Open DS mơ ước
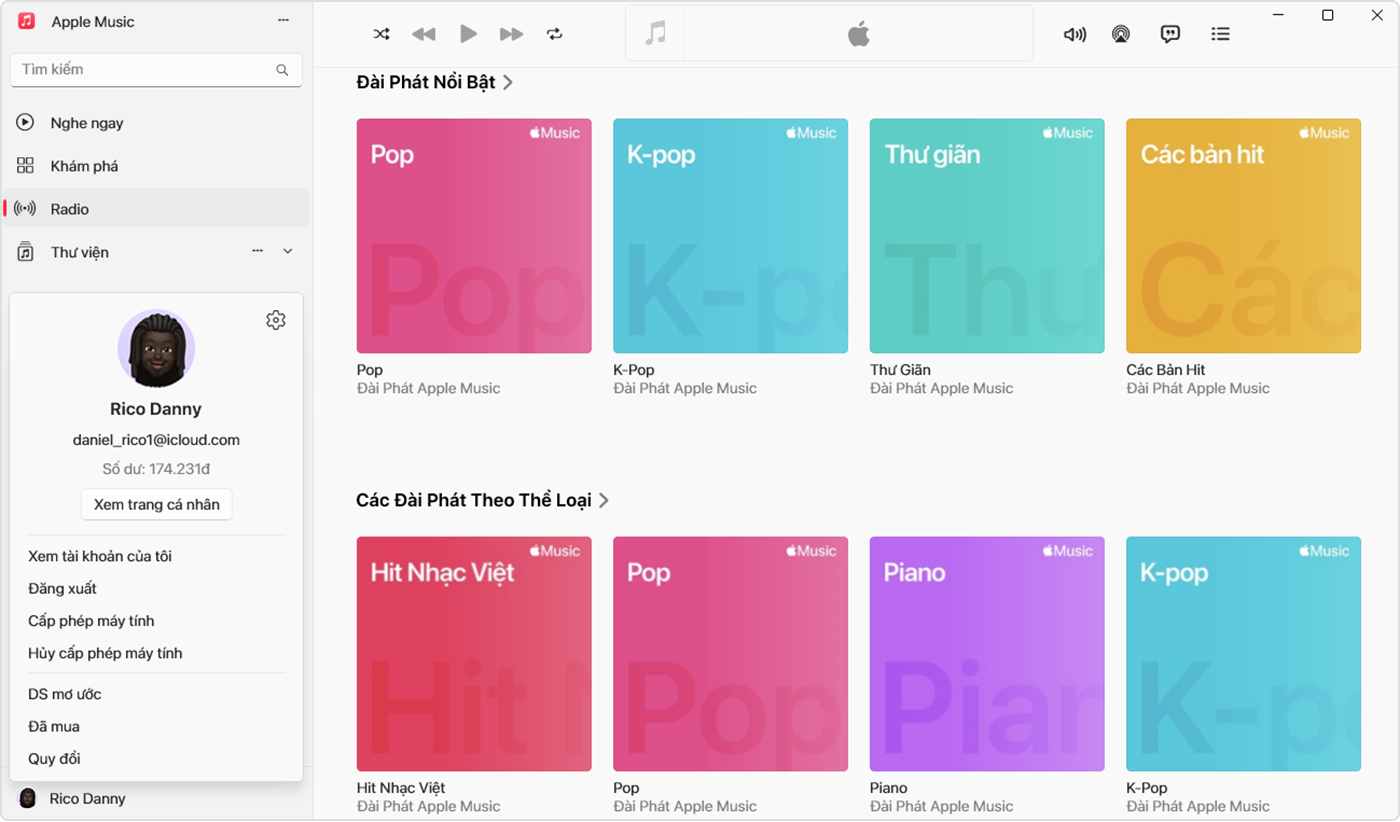 point(65,694)
